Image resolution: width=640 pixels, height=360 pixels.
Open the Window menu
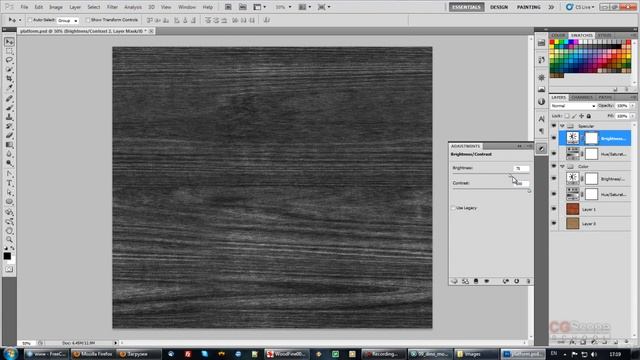187,7
